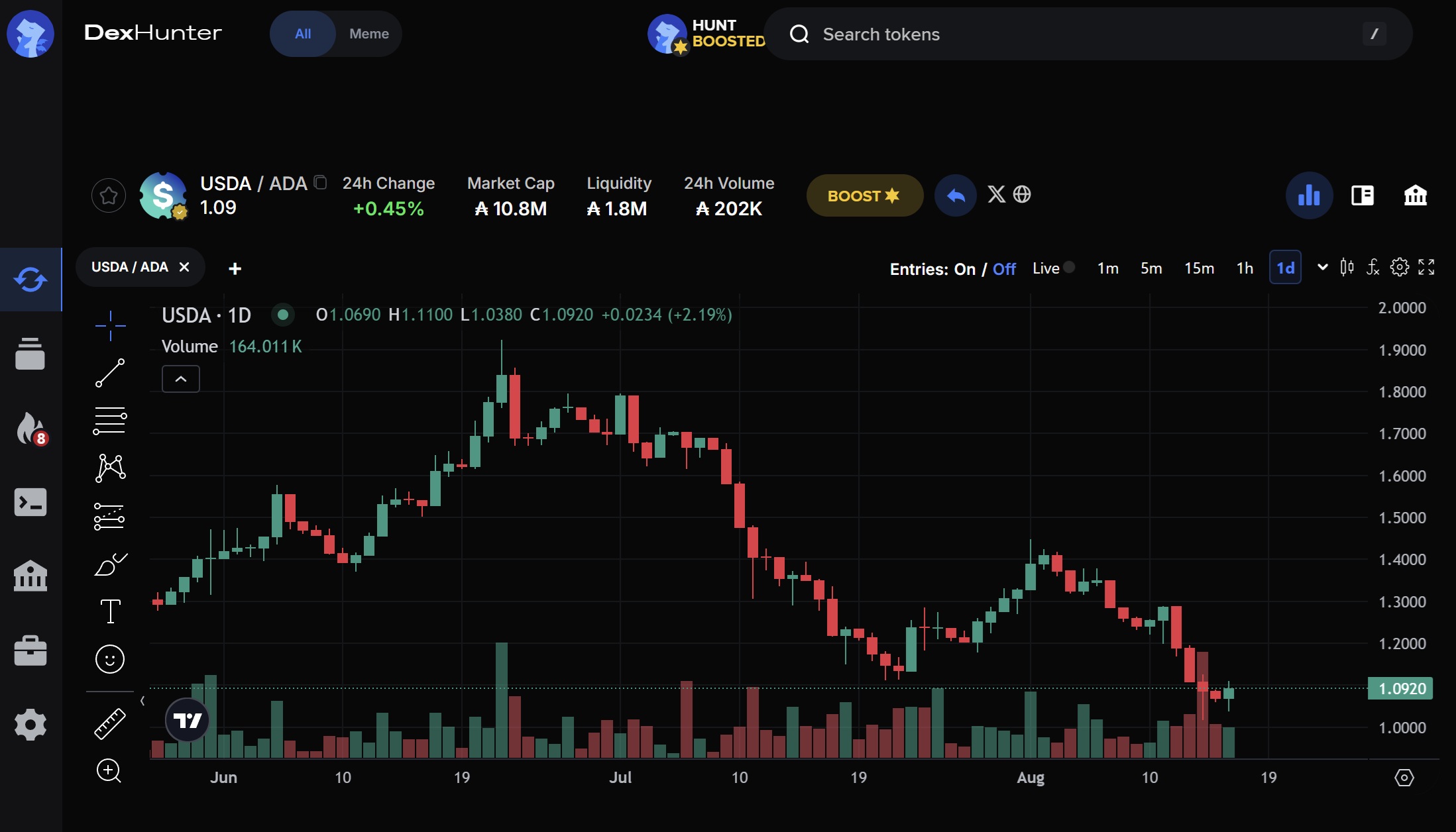Pick the text annotation tool
The width and height of the screenshot is (1456, 832).
pos(110,611)
